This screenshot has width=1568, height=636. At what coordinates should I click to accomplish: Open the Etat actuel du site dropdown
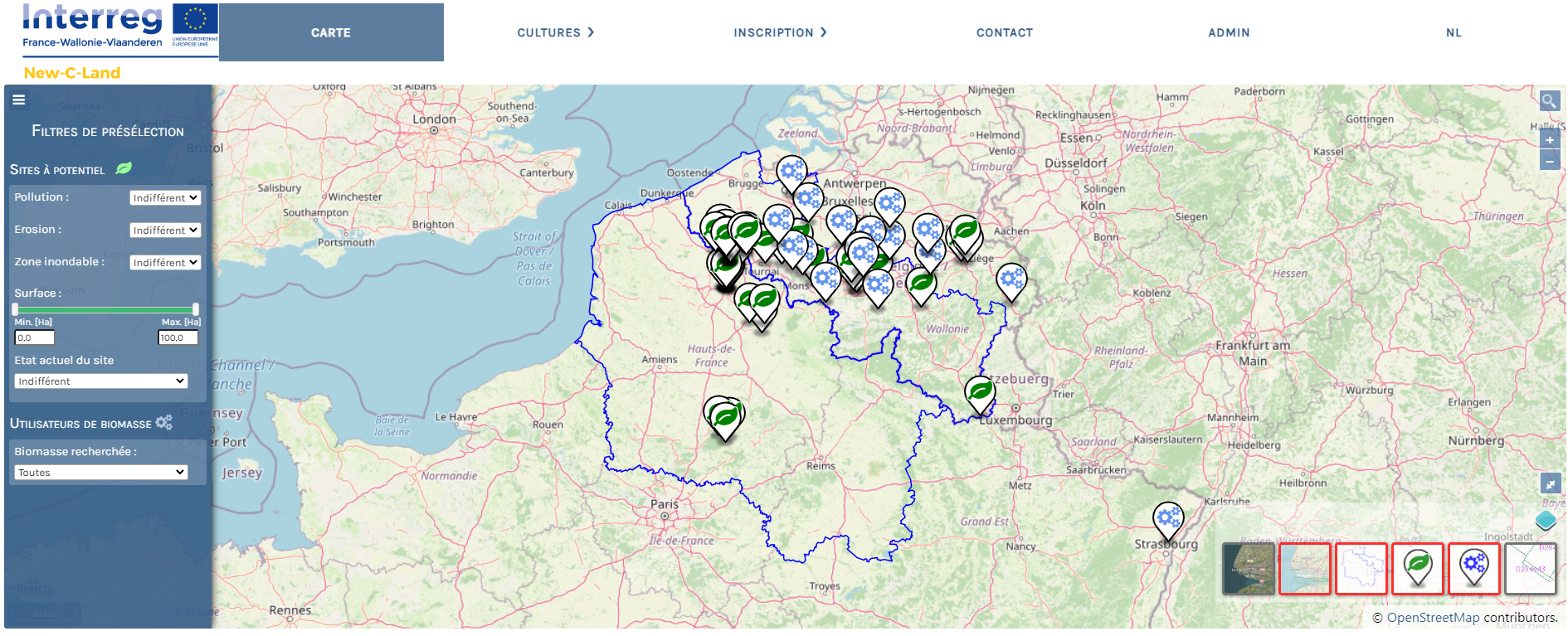101,381
